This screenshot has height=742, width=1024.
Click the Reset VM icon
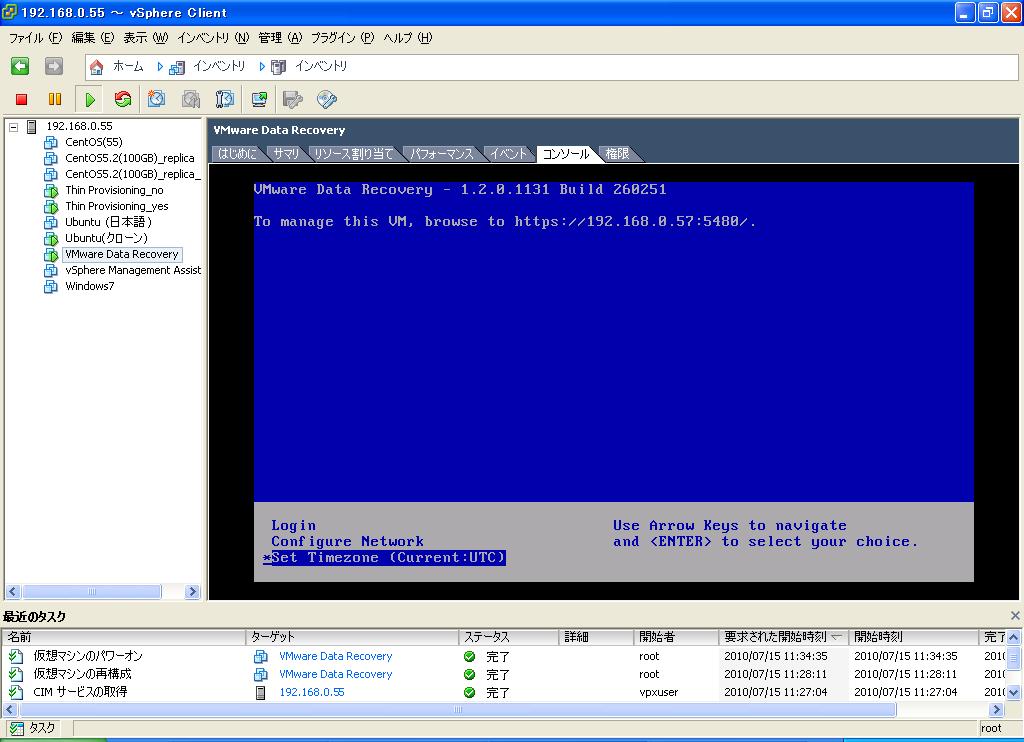pos(123,99)
